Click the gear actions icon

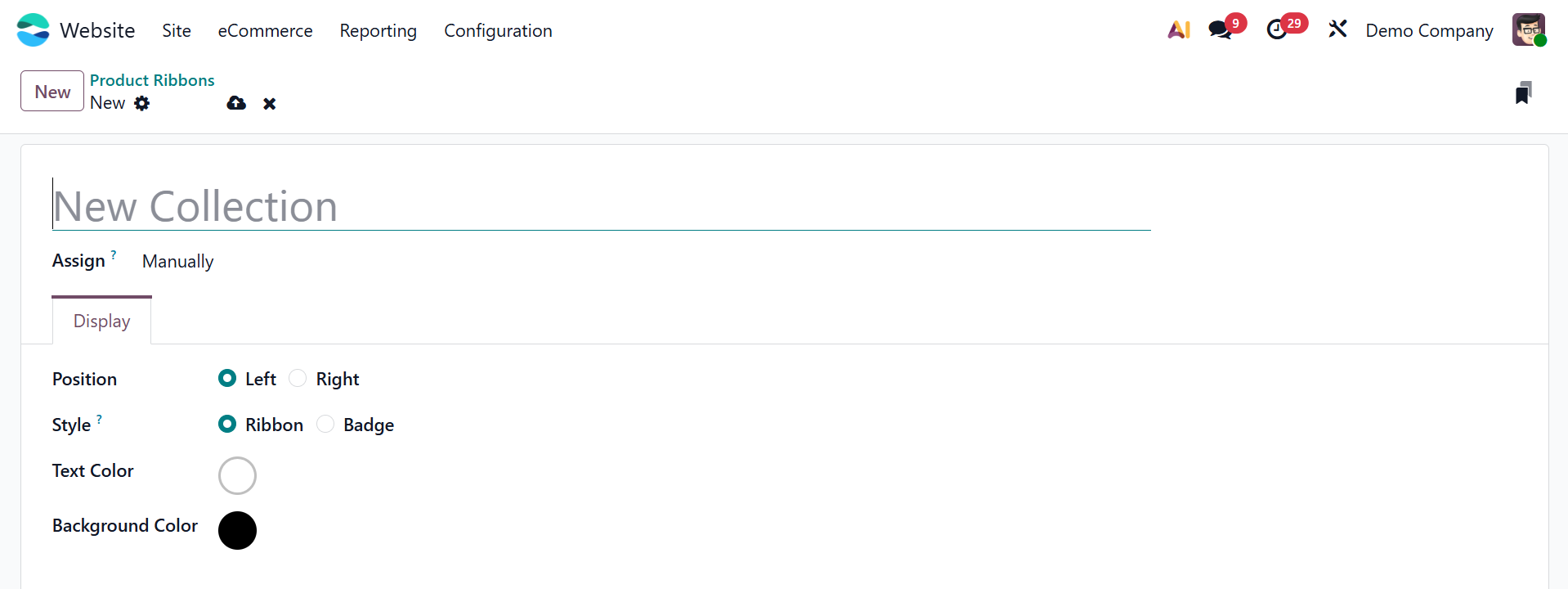(142, 103)
